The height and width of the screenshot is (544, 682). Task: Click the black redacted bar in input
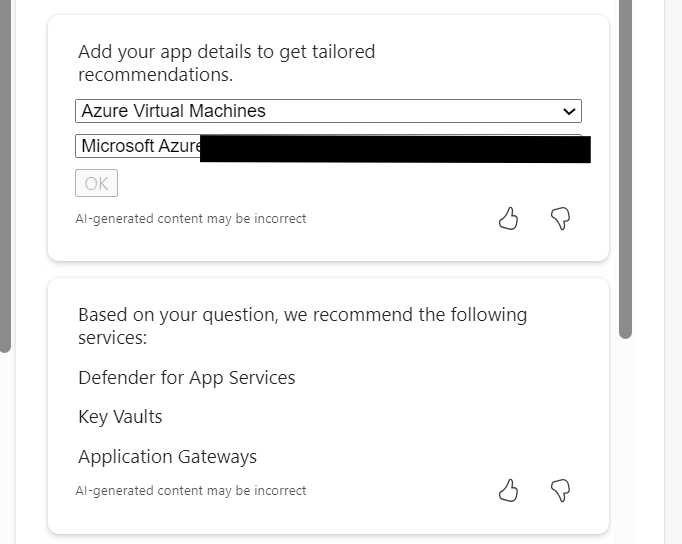395,149
